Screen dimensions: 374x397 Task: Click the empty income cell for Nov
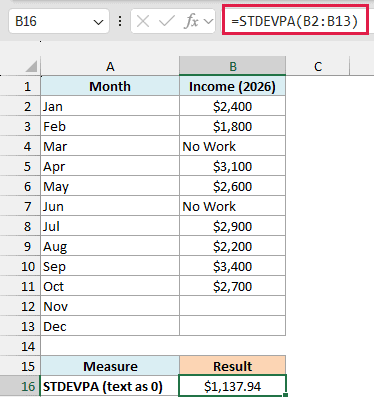coord(232,306)
